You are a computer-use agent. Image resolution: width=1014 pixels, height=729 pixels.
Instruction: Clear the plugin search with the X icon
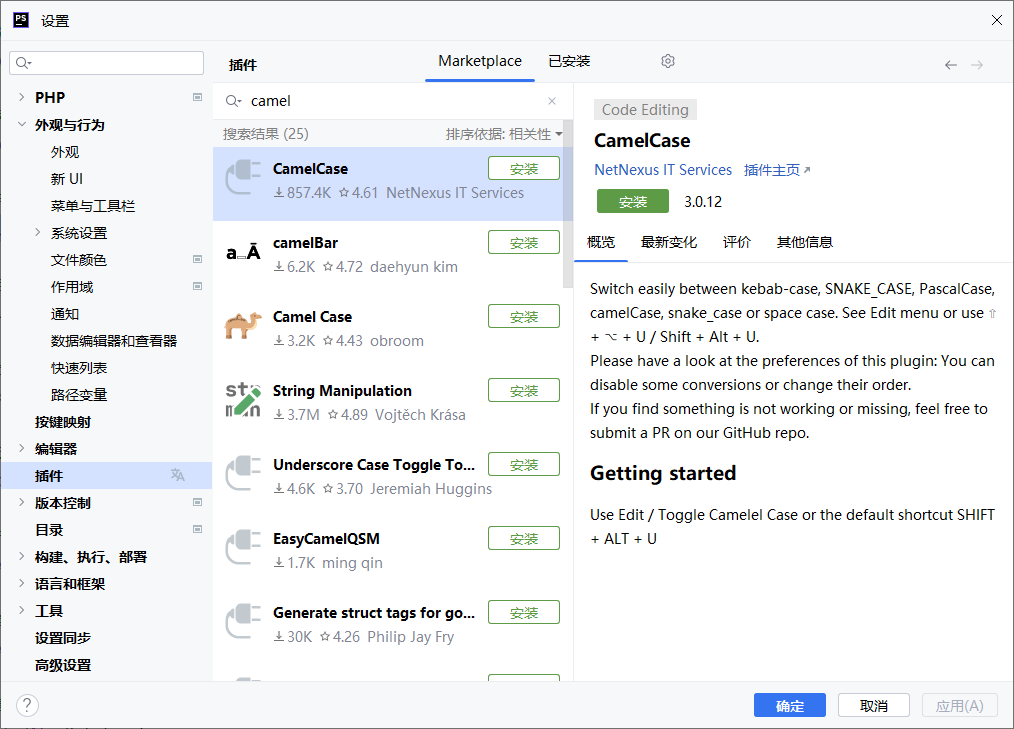pos(552,101)
